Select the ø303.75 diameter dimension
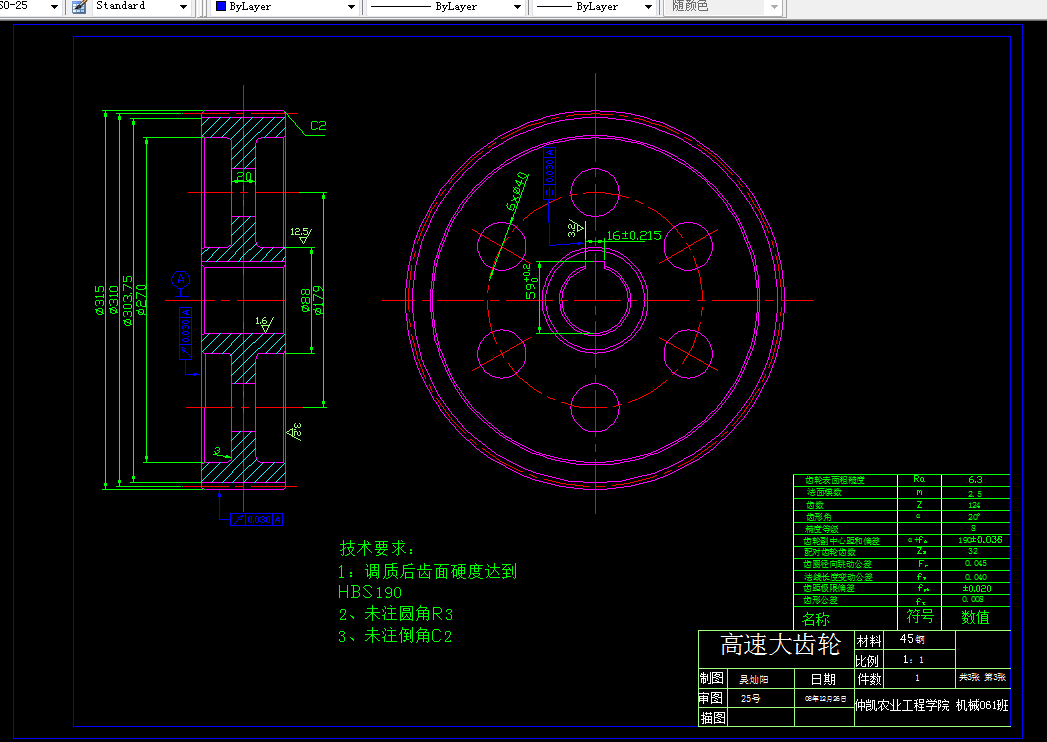This screenshot has height=742, width=1047. [x=128, y=300]
